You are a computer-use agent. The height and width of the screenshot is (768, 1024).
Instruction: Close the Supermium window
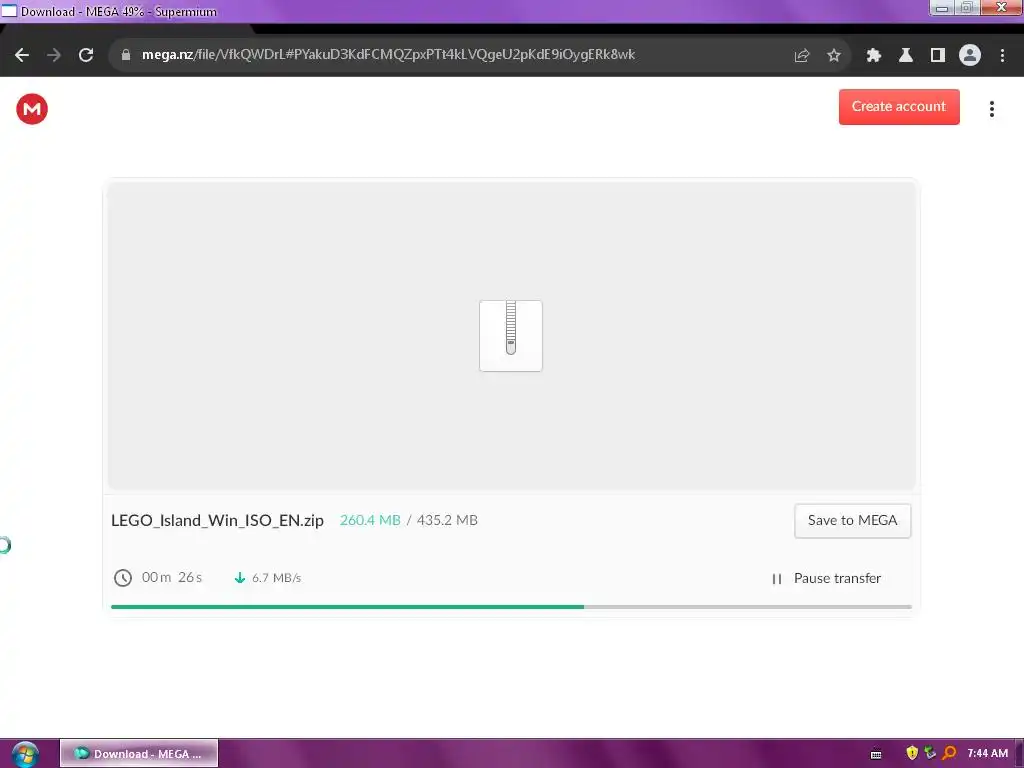1001,8
